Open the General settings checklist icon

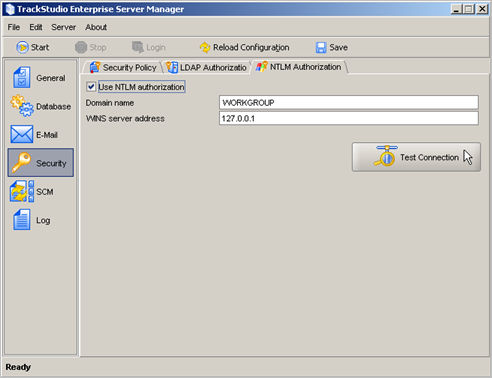pos(22,77)
